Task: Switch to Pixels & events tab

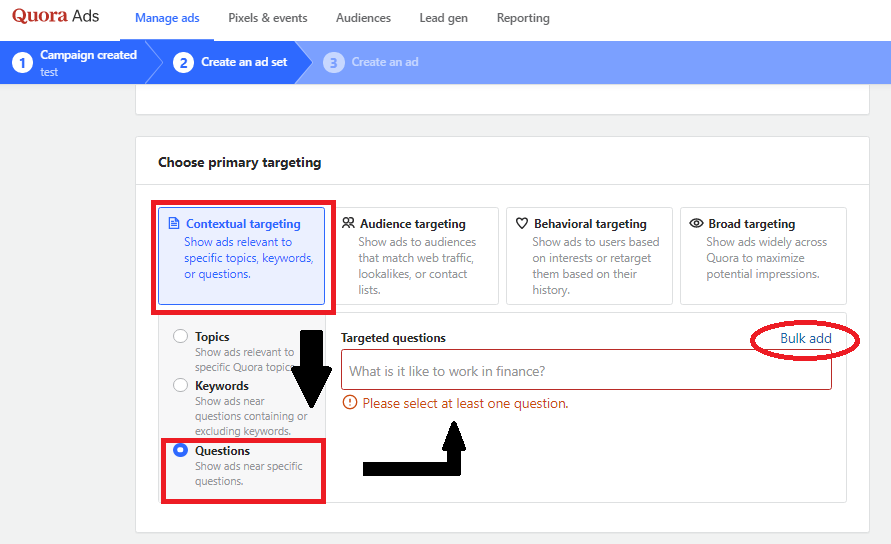Action: 267,18
